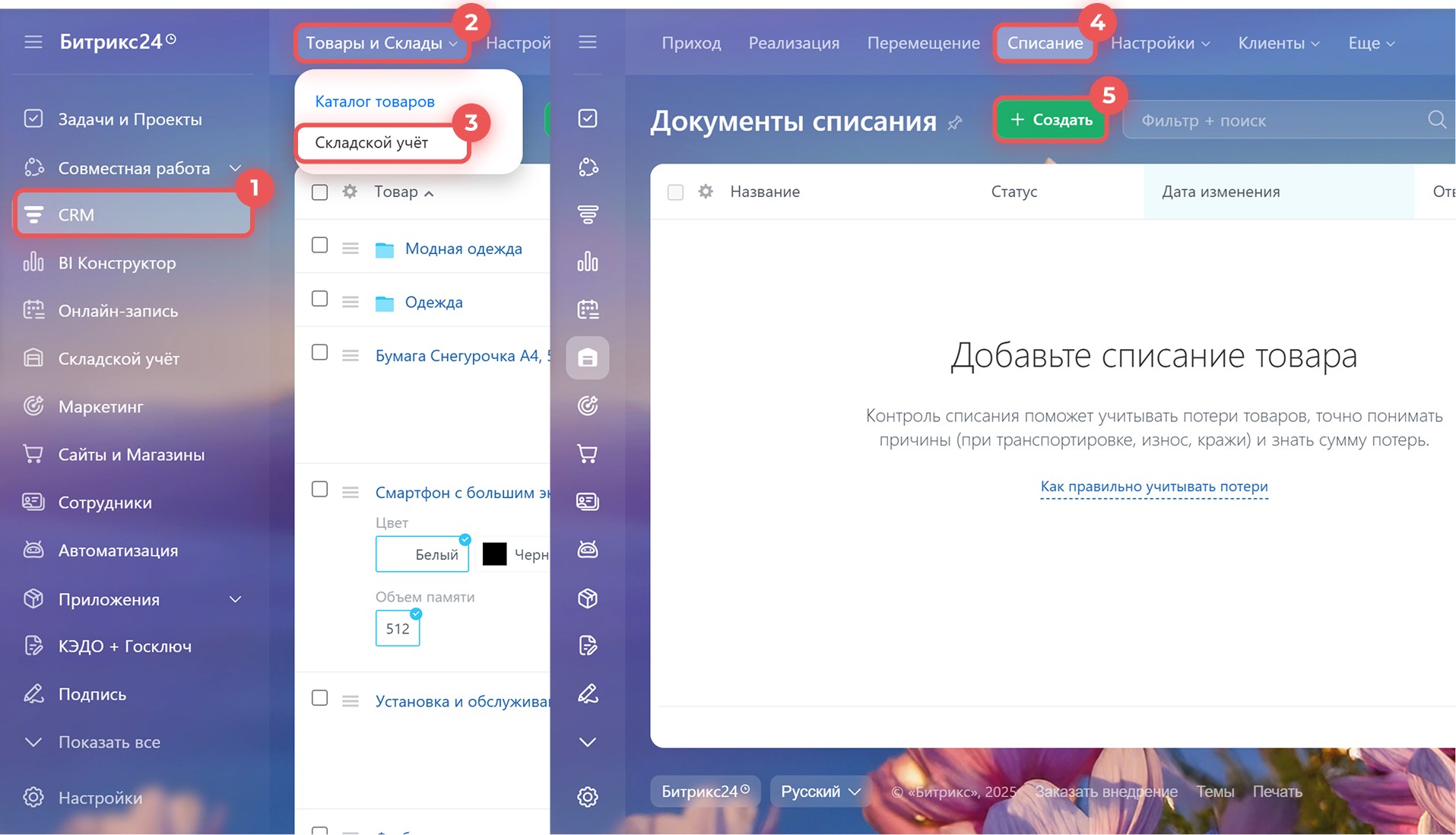Click the settings gear icon in collapsed sidebar
The image size is (1456, 835).
pyautogui.click(x=588, y=797)
